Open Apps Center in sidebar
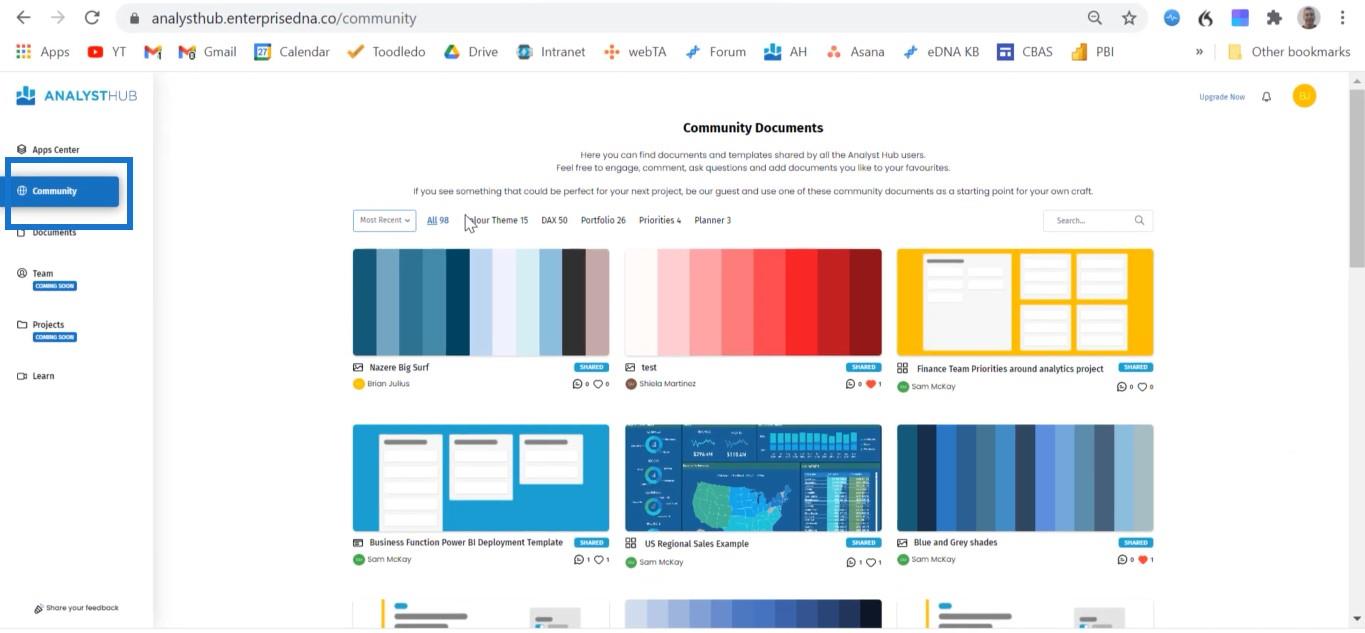Screen dimensions: 1365x633 coord(48,150)
